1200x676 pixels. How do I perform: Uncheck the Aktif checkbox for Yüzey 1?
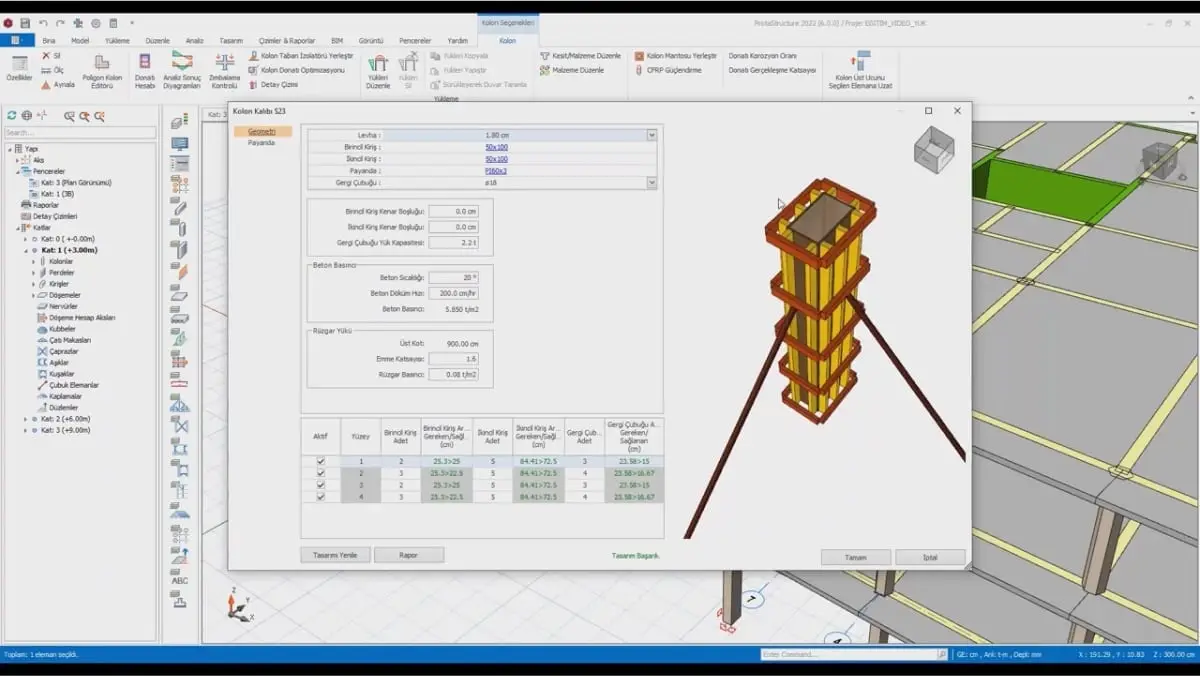coord(321,461)
